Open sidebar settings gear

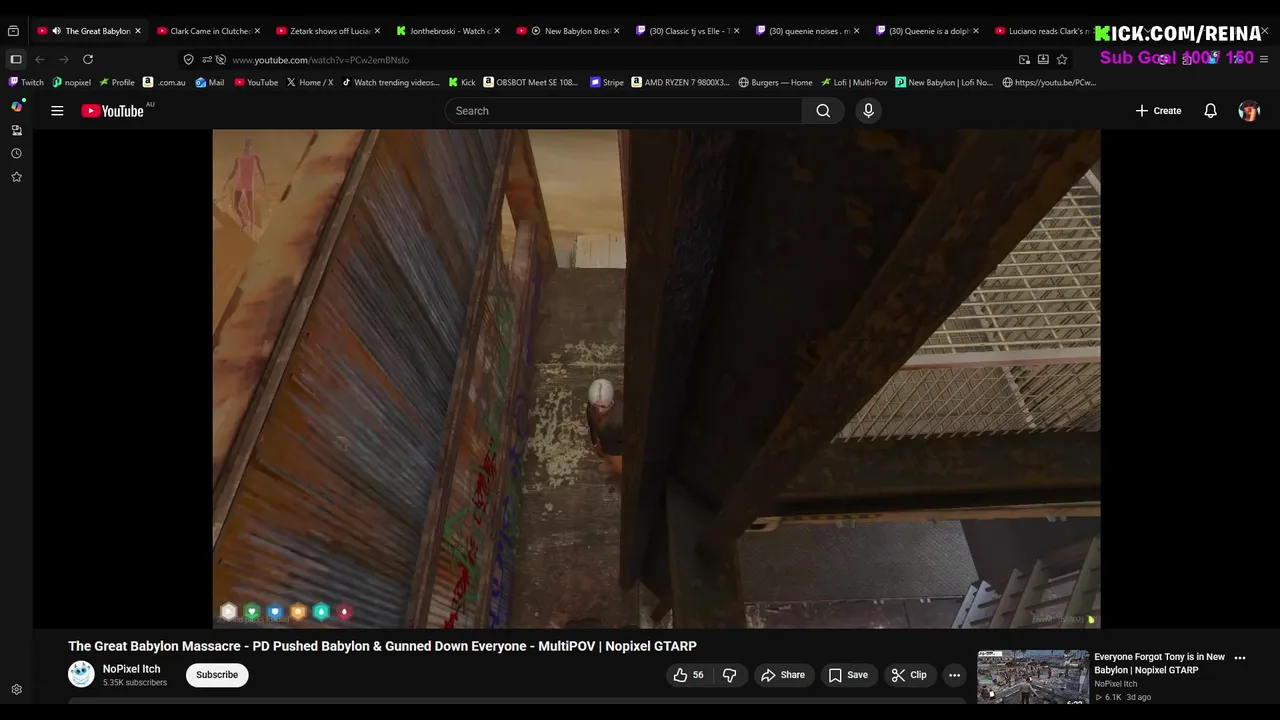(16, 690)
